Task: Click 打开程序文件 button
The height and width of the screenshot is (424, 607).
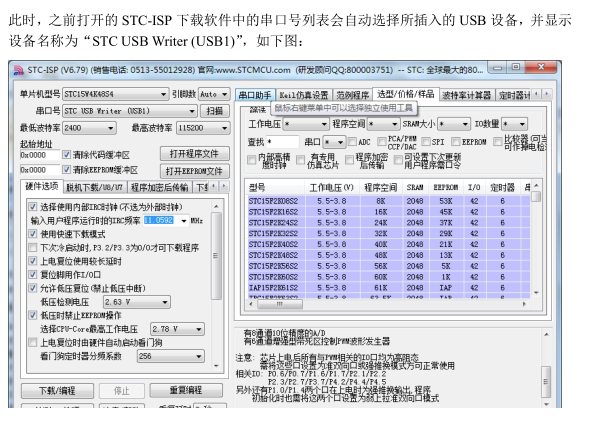Action: pos(195,154)
